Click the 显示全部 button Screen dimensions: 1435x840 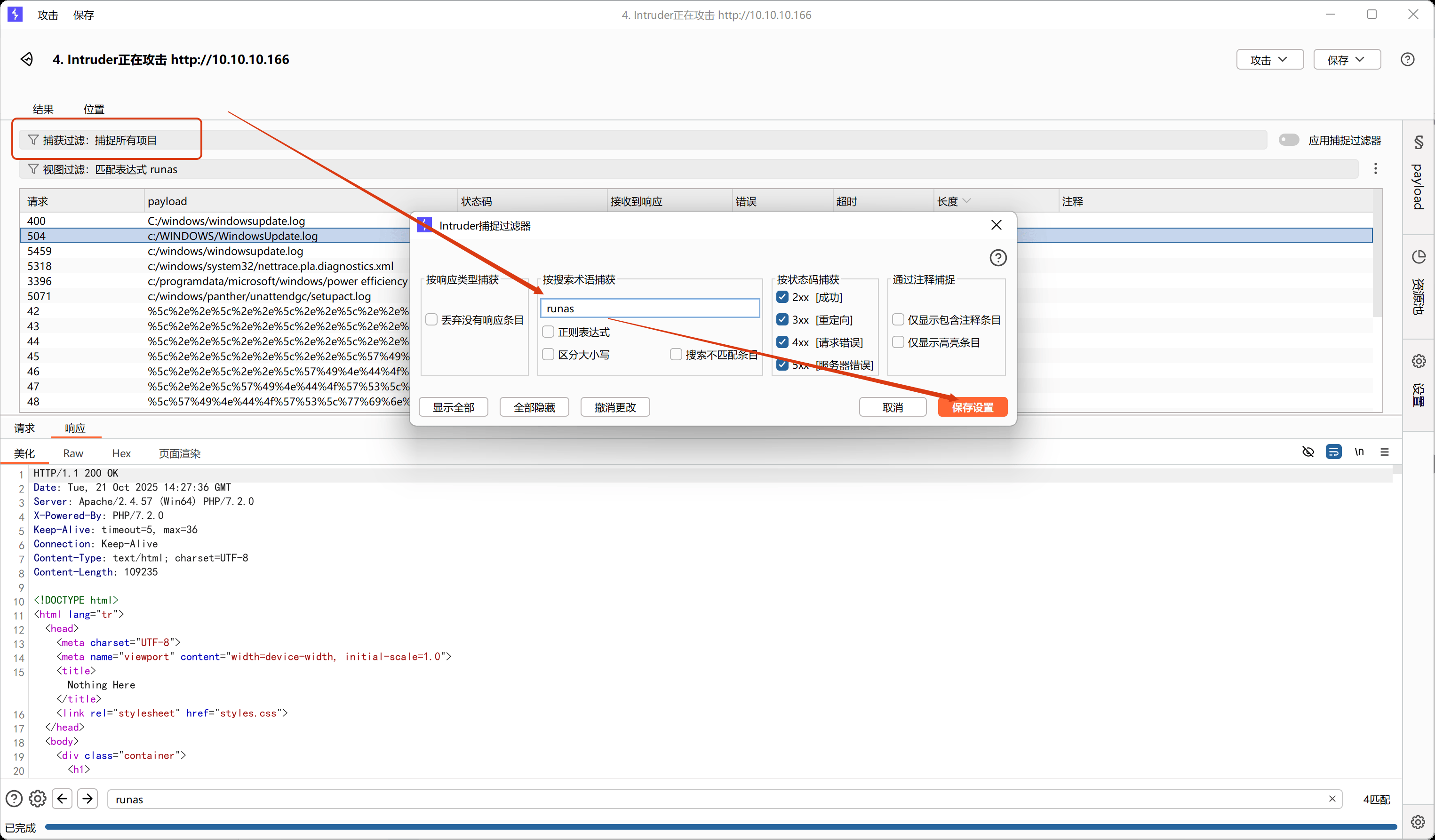click(453, 406)
